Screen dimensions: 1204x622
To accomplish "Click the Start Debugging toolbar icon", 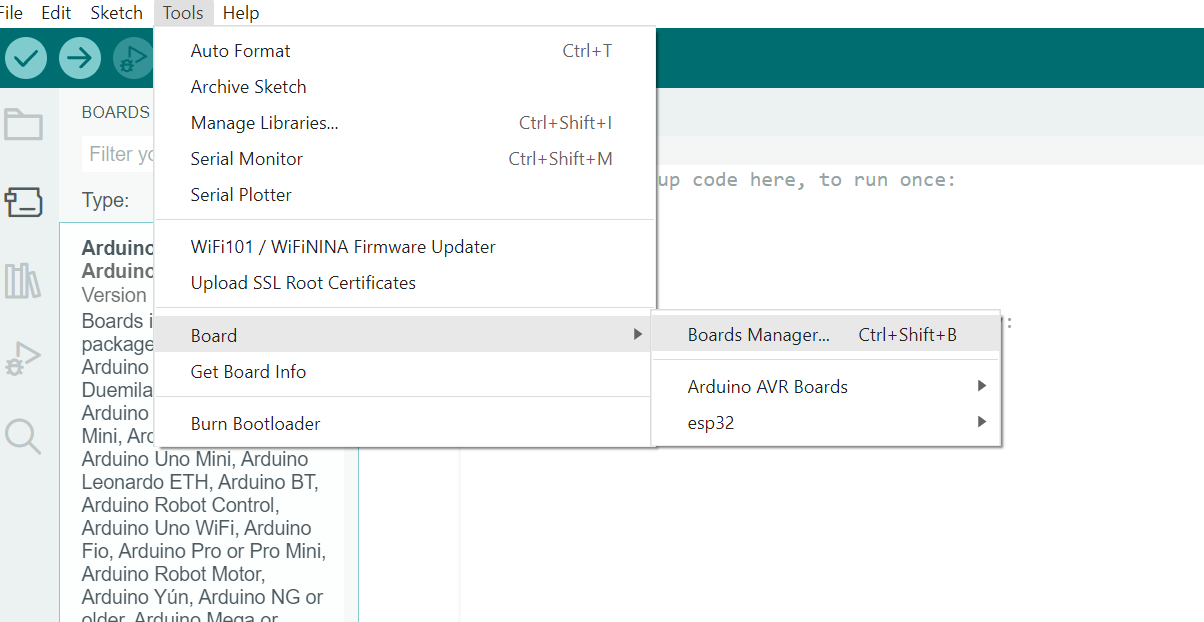I will [x=133, y=58].
